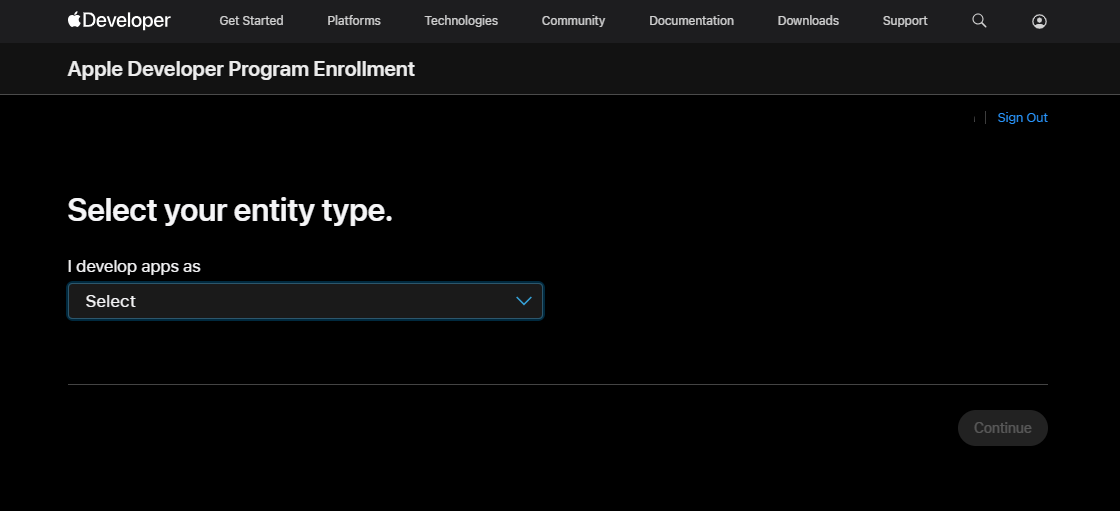Visit the Community navigation link
Image resolution: width=1120 pixels, height=511 pixels.
tap(573, 21)
